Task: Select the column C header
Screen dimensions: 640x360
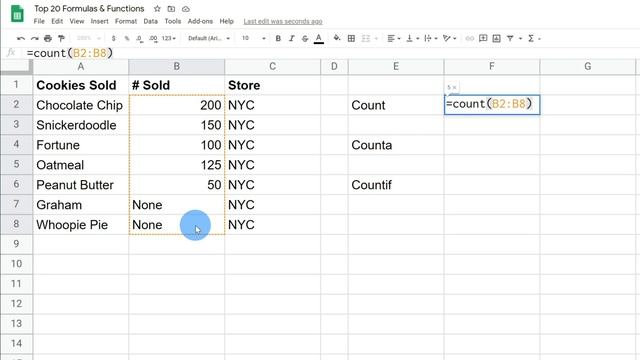Action: [272, 67]
